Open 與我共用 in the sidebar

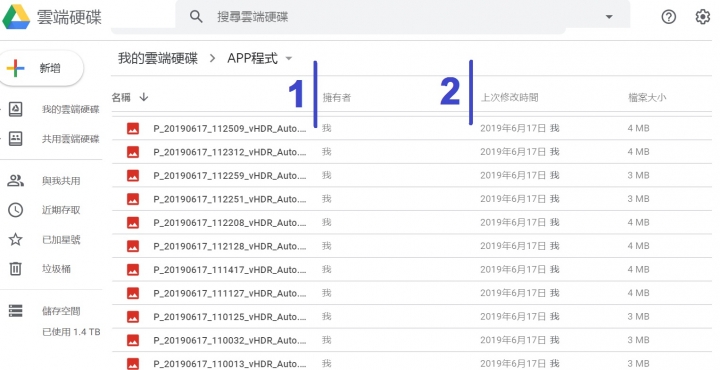61,181
